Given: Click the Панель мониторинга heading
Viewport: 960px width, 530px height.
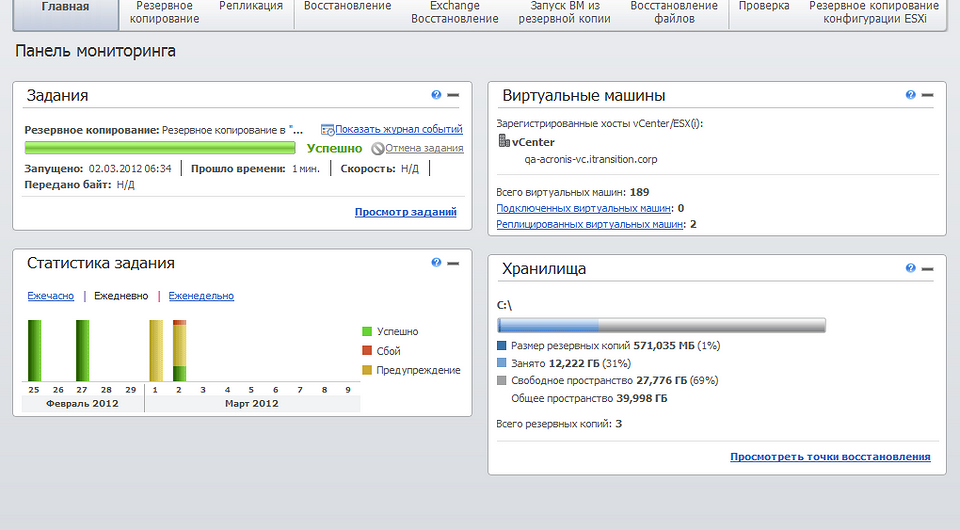Looking at the screenshot, I should [95, 51].
